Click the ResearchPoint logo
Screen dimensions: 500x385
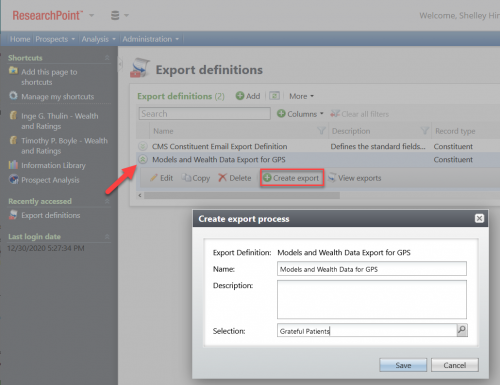click(47, 15)
